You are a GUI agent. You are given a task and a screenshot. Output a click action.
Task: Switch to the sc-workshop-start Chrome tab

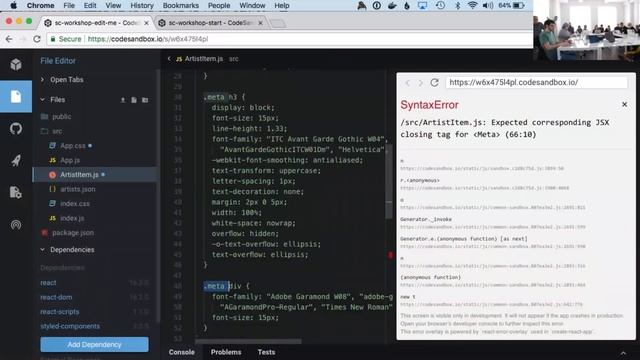(211, 23)
